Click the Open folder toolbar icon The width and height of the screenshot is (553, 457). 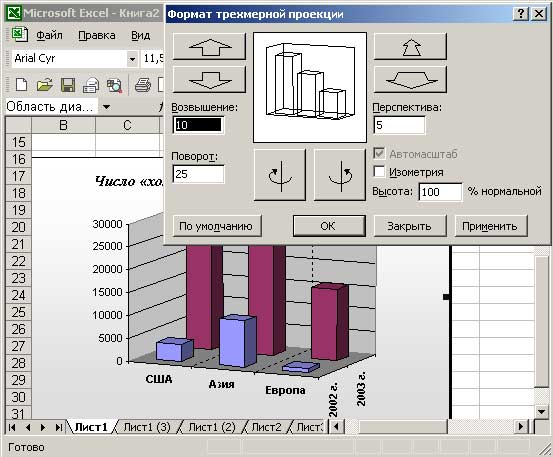pyautogui.click(x=44, y=85)
